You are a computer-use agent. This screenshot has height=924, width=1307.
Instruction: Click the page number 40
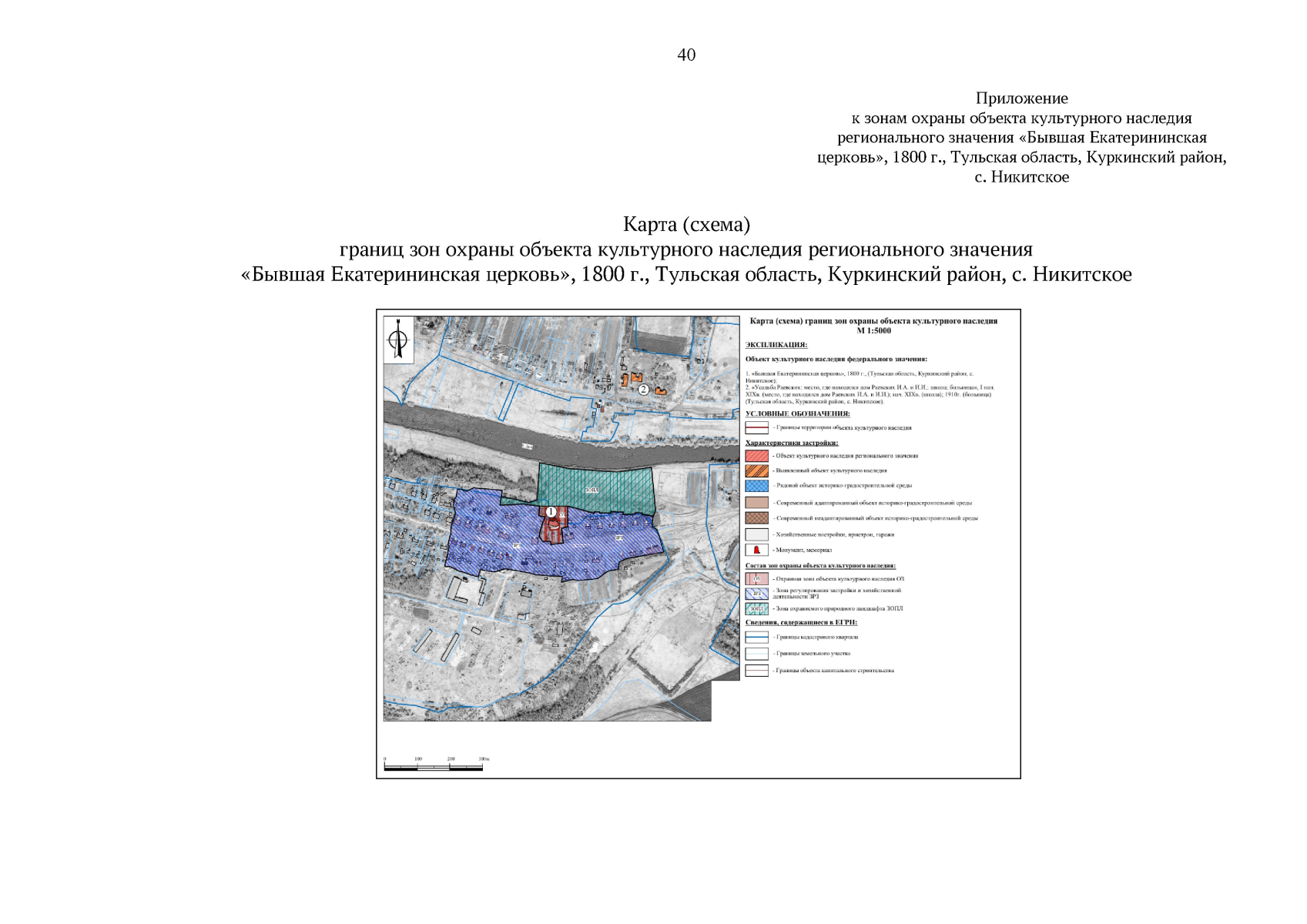(x=686, y=55)
